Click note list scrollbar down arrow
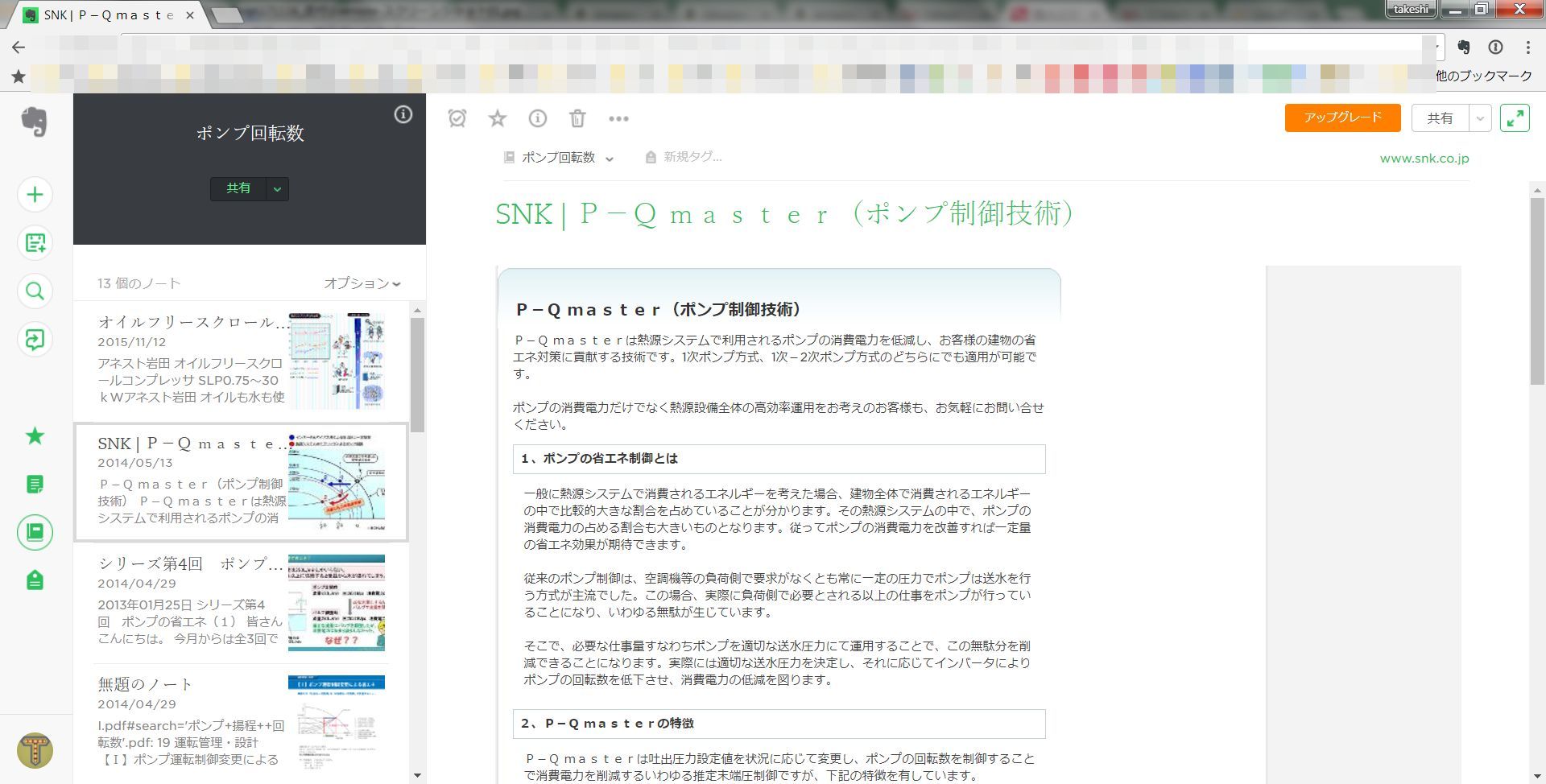This screenshot has height=784, width=1546. [417, 776]
